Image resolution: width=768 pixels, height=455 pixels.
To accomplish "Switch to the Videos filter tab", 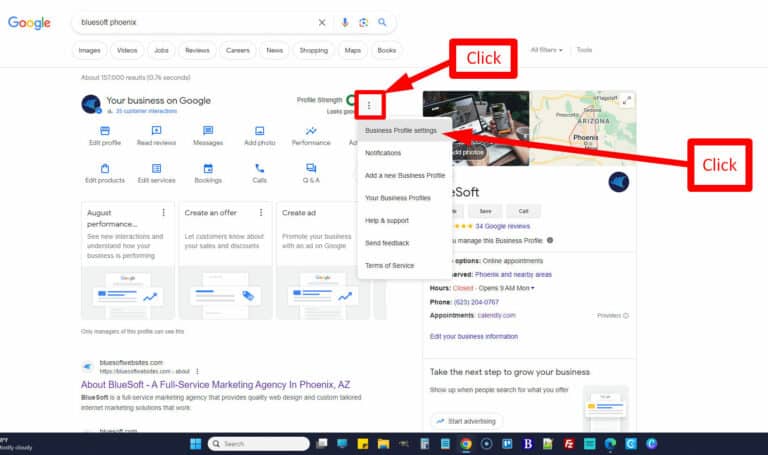I will (x=127, y=50).
